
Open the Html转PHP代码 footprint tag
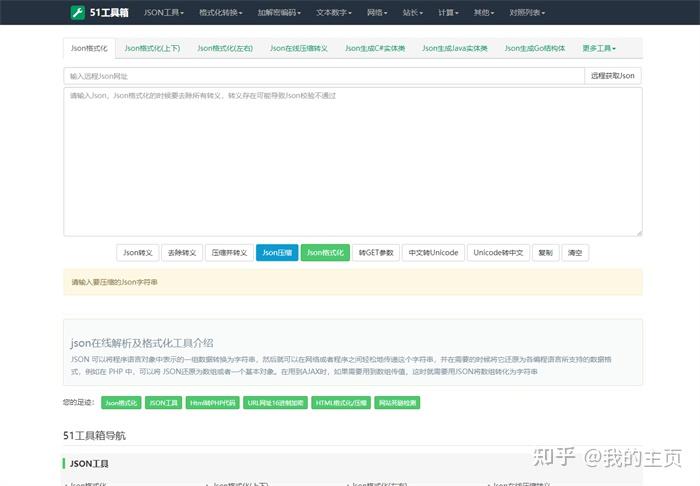[212, 403]
